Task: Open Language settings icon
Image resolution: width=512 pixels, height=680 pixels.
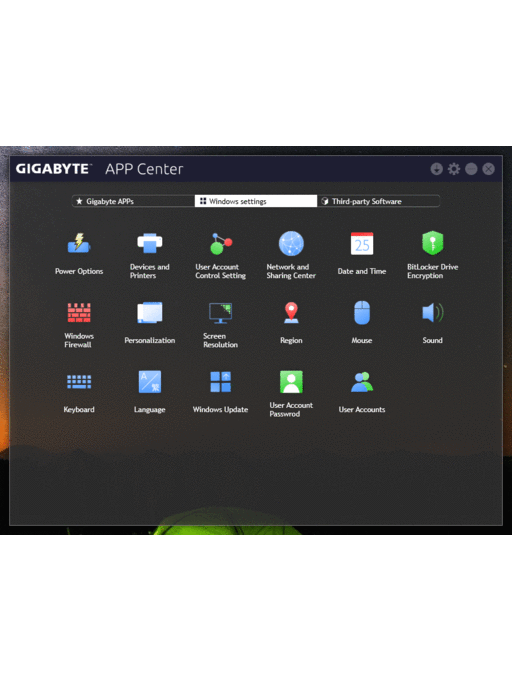Action: tap(150, 382)
